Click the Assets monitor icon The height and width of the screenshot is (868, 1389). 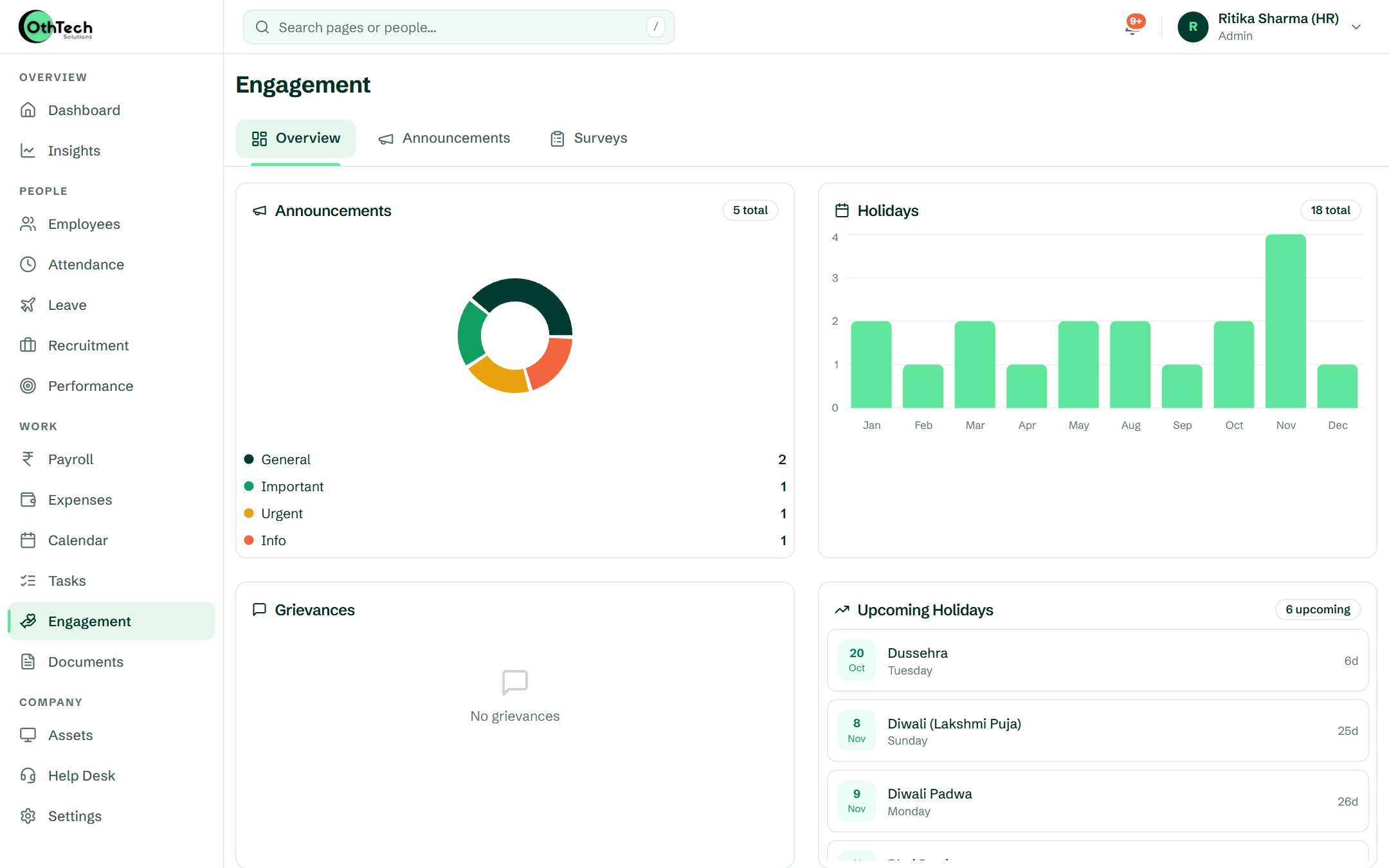[28, 735]
